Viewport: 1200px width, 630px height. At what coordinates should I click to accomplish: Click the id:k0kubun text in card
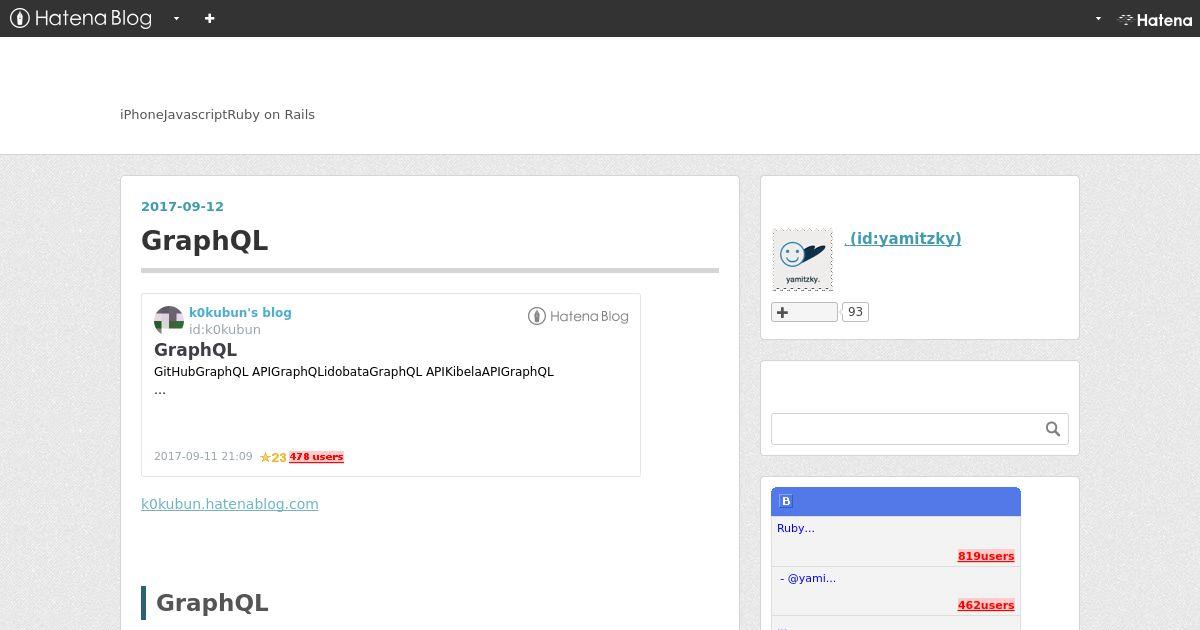tap(225, 329)
